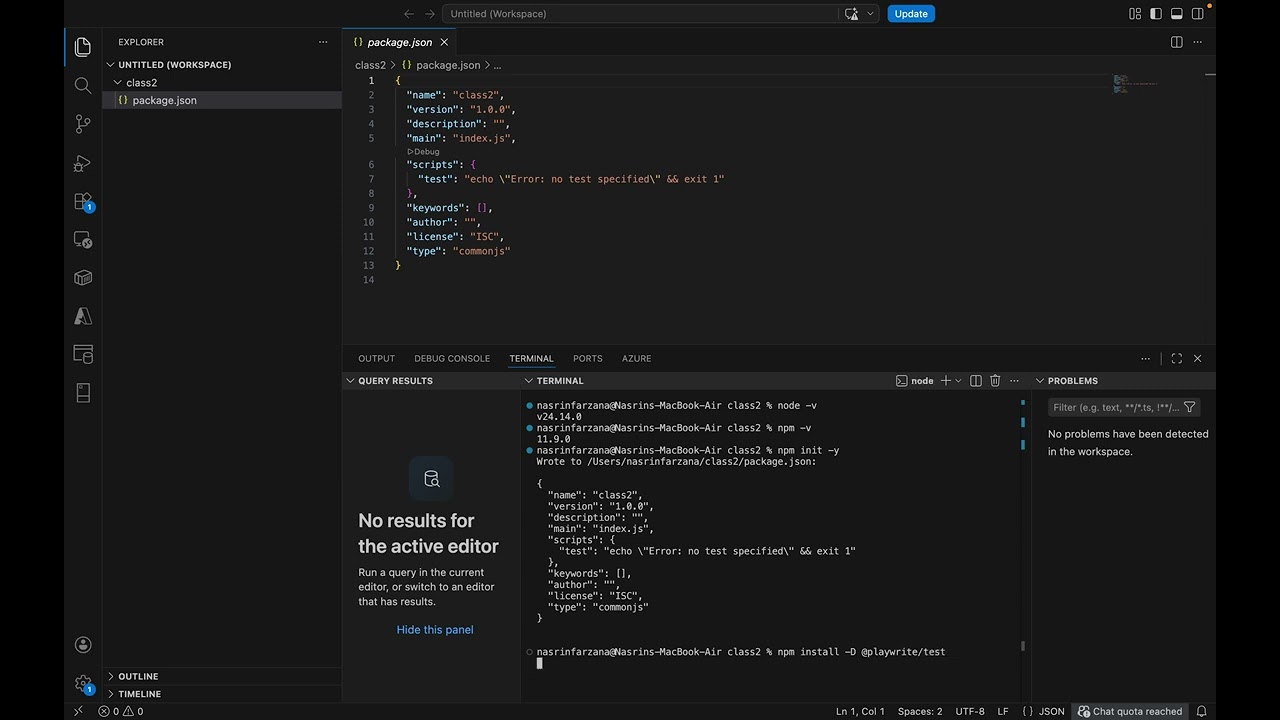Collapse the class2 folder

(141, 83)
